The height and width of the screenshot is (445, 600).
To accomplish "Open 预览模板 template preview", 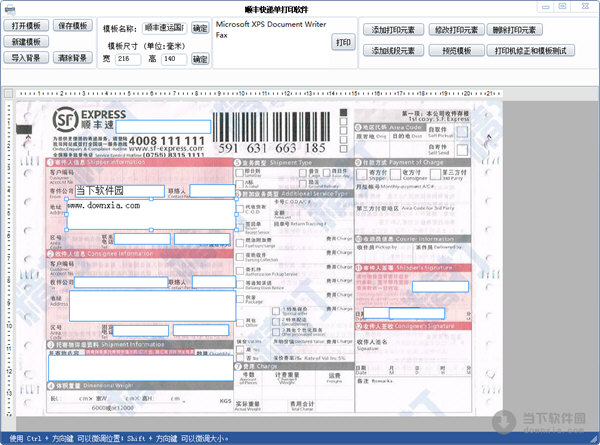I will 457,51.
